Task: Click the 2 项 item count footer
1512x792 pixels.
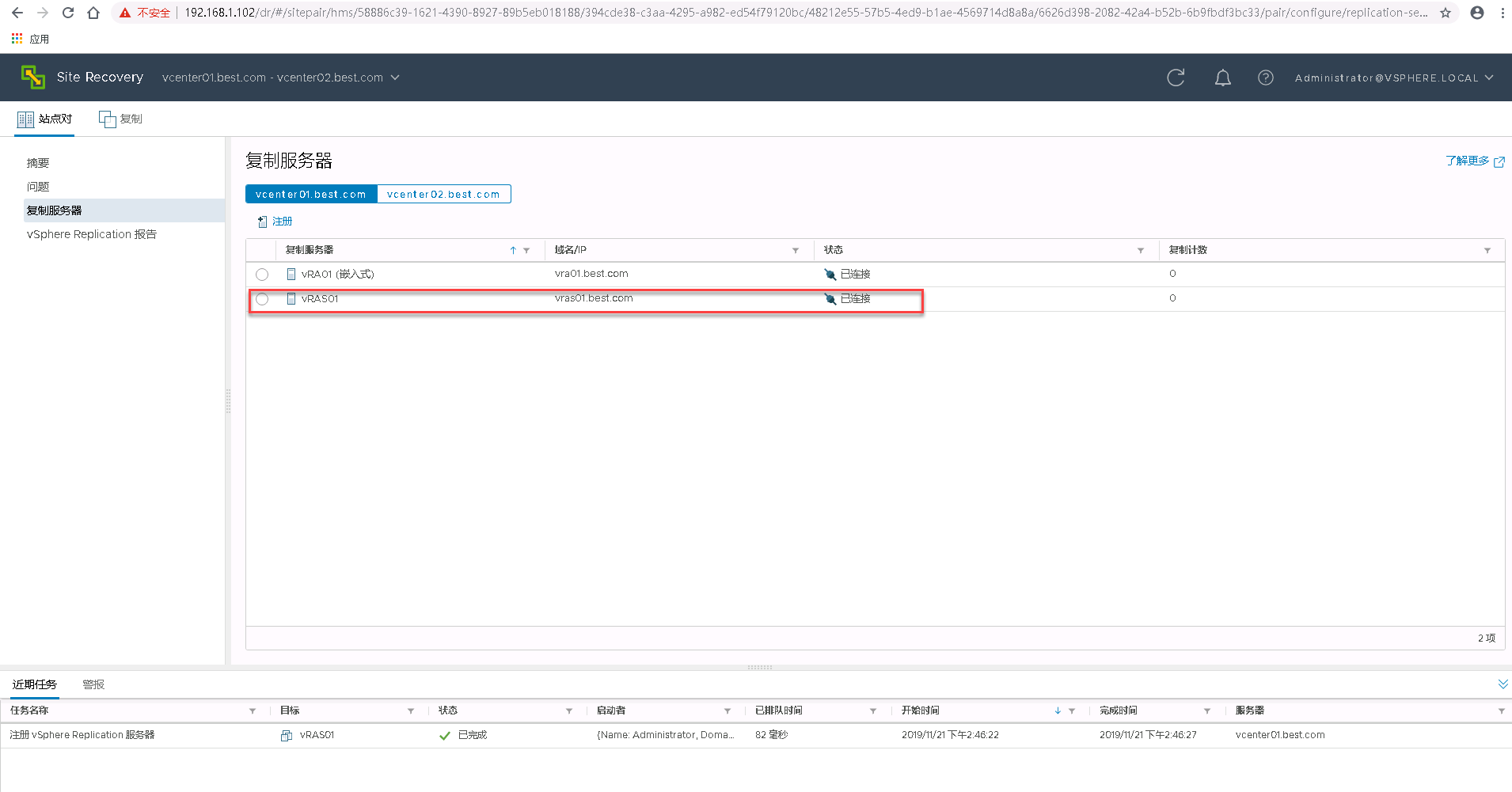Action: (x=1487, y=638)
